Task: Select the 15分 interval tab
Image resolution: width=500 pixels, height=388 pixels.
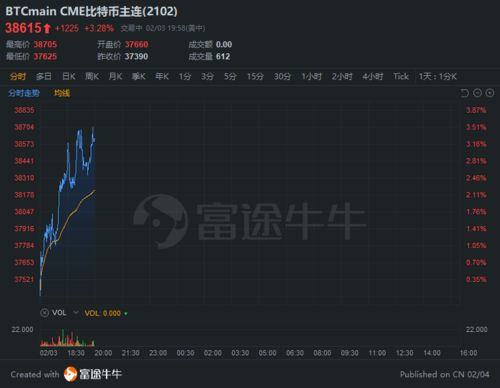Action: click(255, 77)
